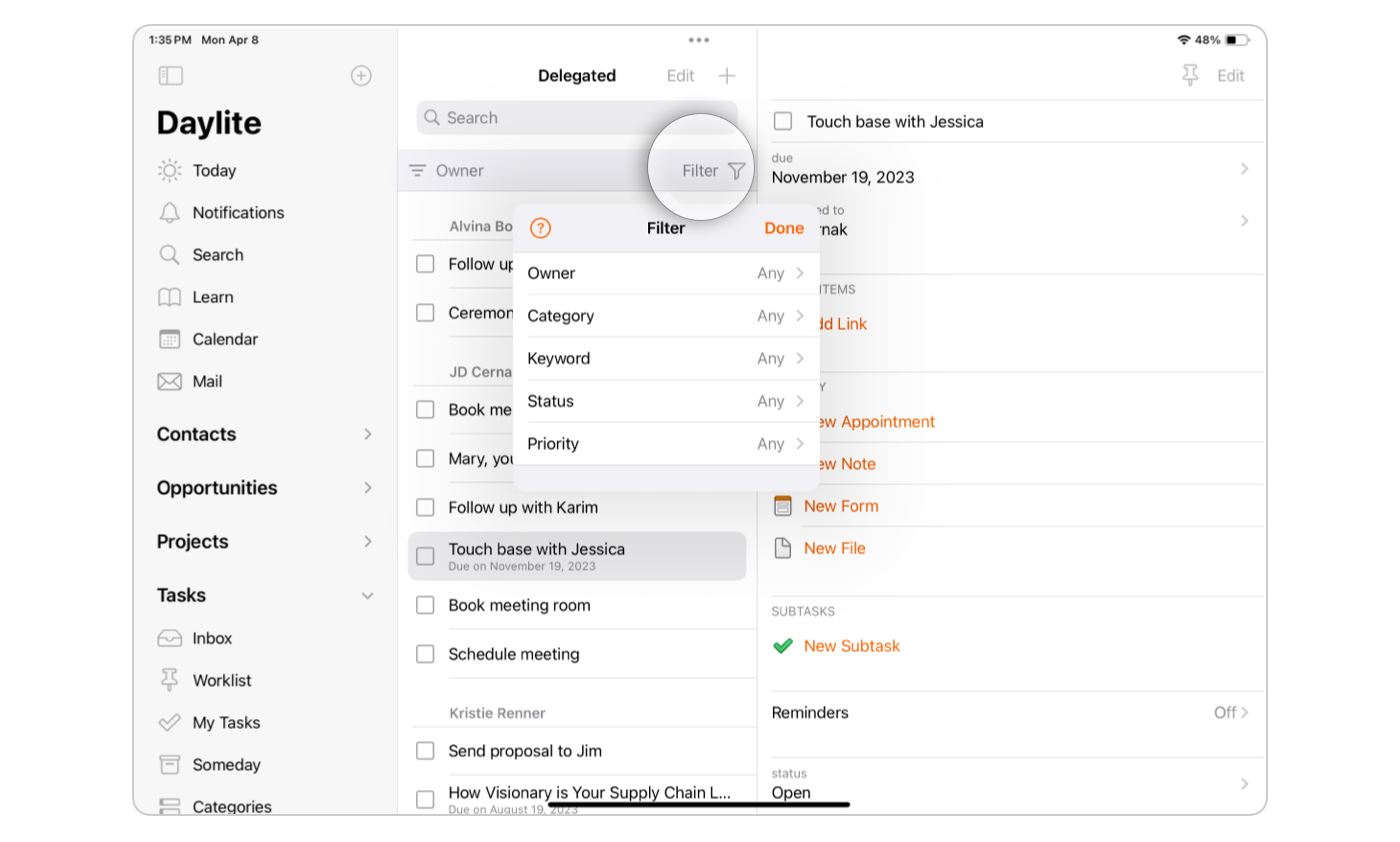Click the circled plus add icon
Screen dimensions: 1400x842
tap(361, 76)
